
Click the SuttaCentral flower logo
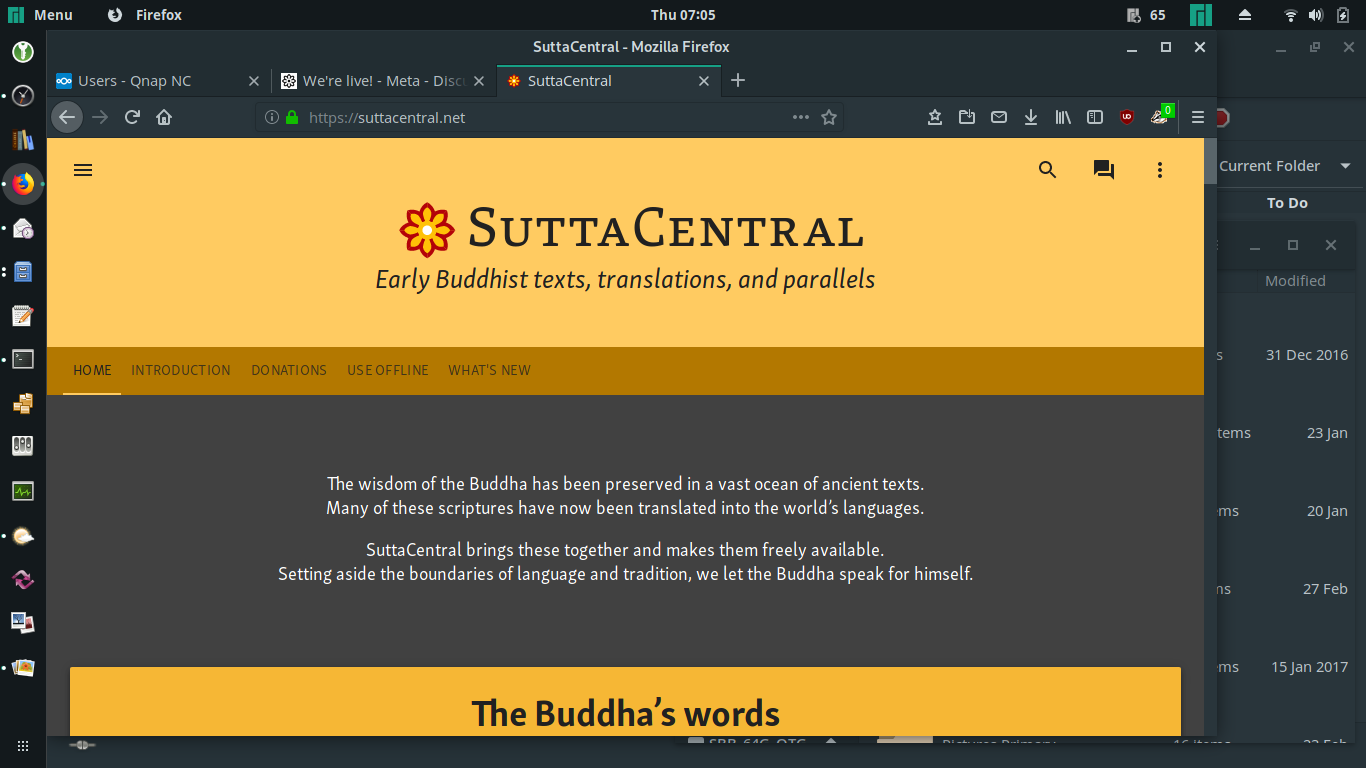pos(427,230)
